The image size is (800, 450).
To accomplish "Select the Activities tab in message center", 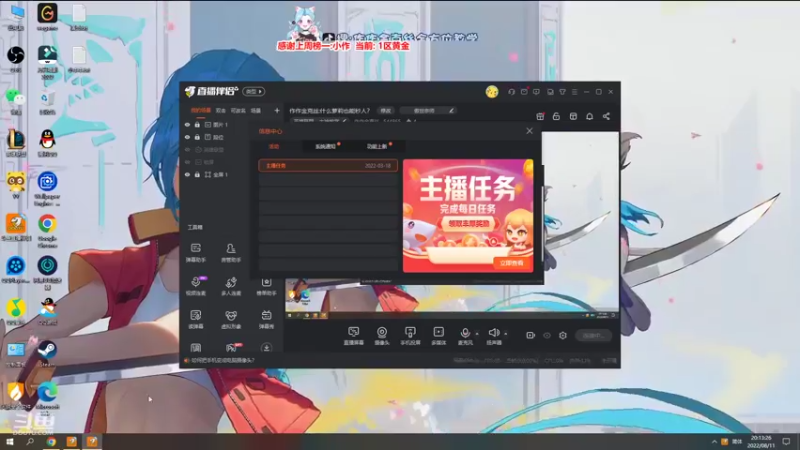I will (x=274, y=146).
